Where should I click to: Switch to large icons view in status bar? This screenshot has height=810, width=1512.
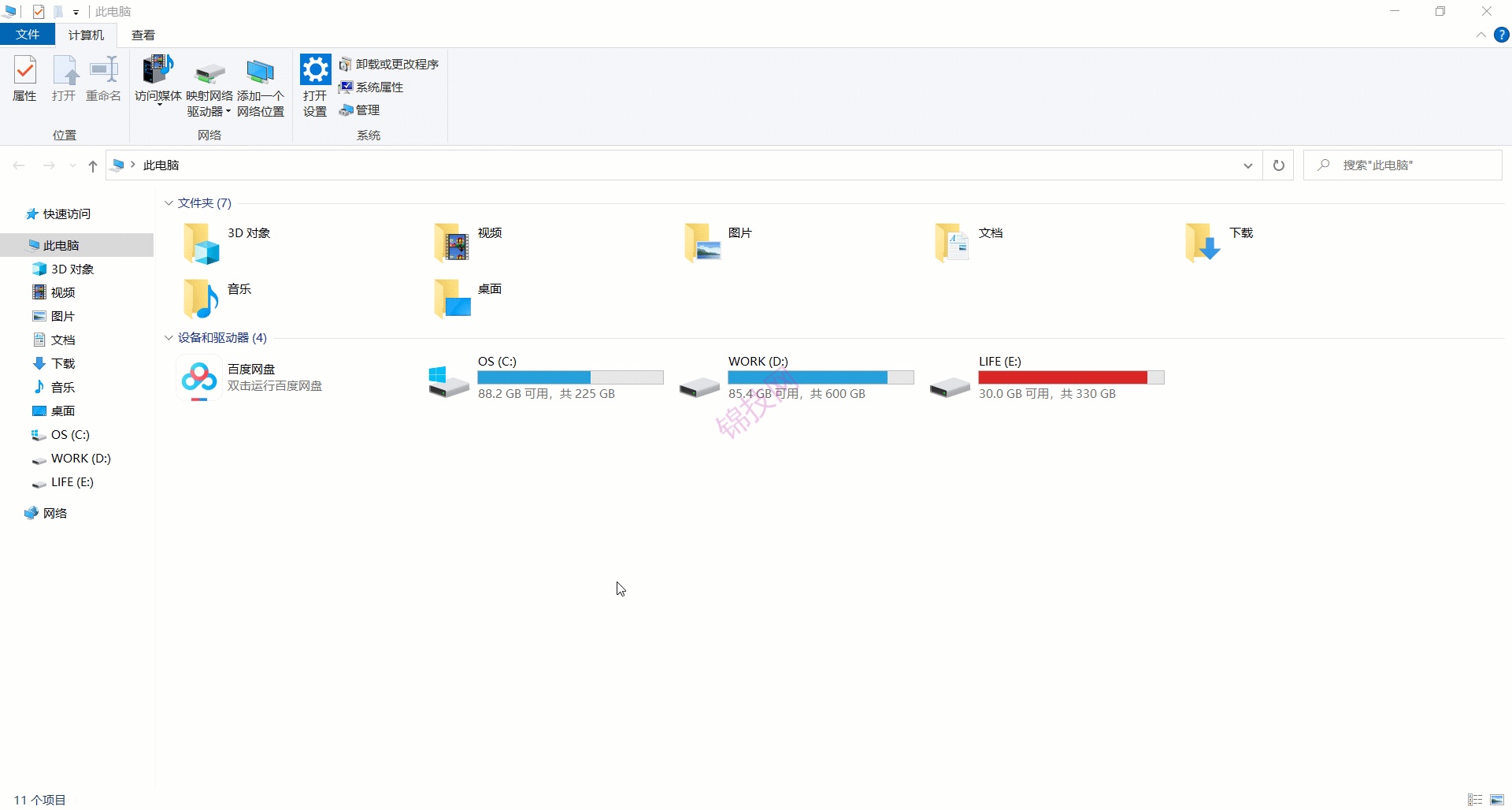pyautogui.click(x=1497, y=800)
